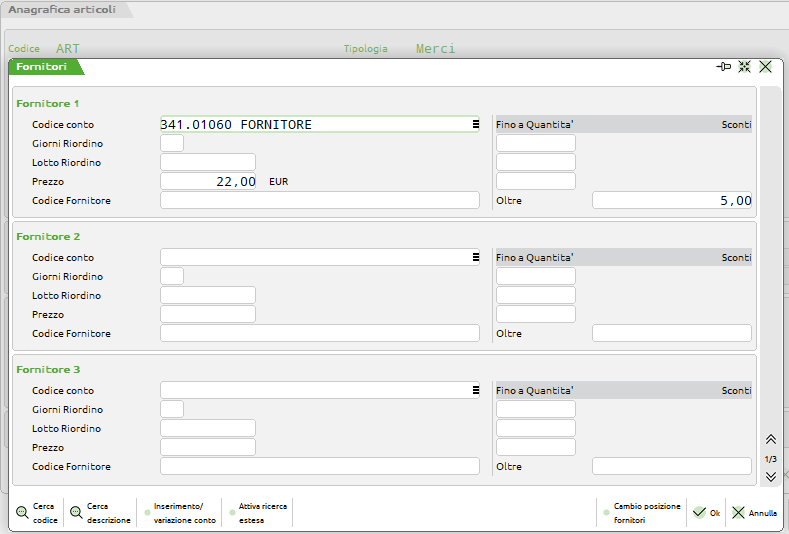The height and width of the screenshot is (534, 789).
Task: Select the Fornitori tab
Action: coord(42,67)
